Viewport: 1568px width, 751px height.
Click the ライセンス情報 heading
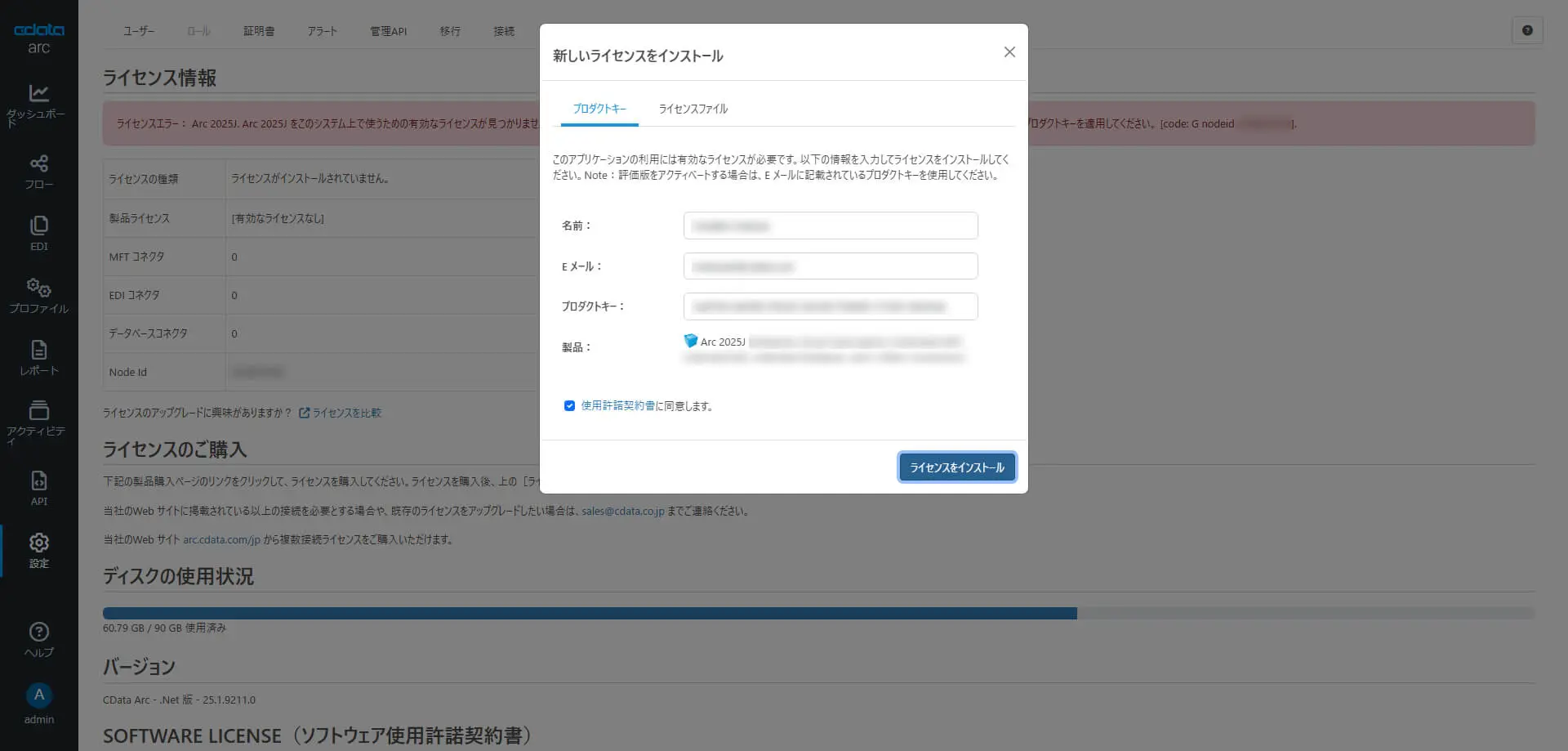159,78
